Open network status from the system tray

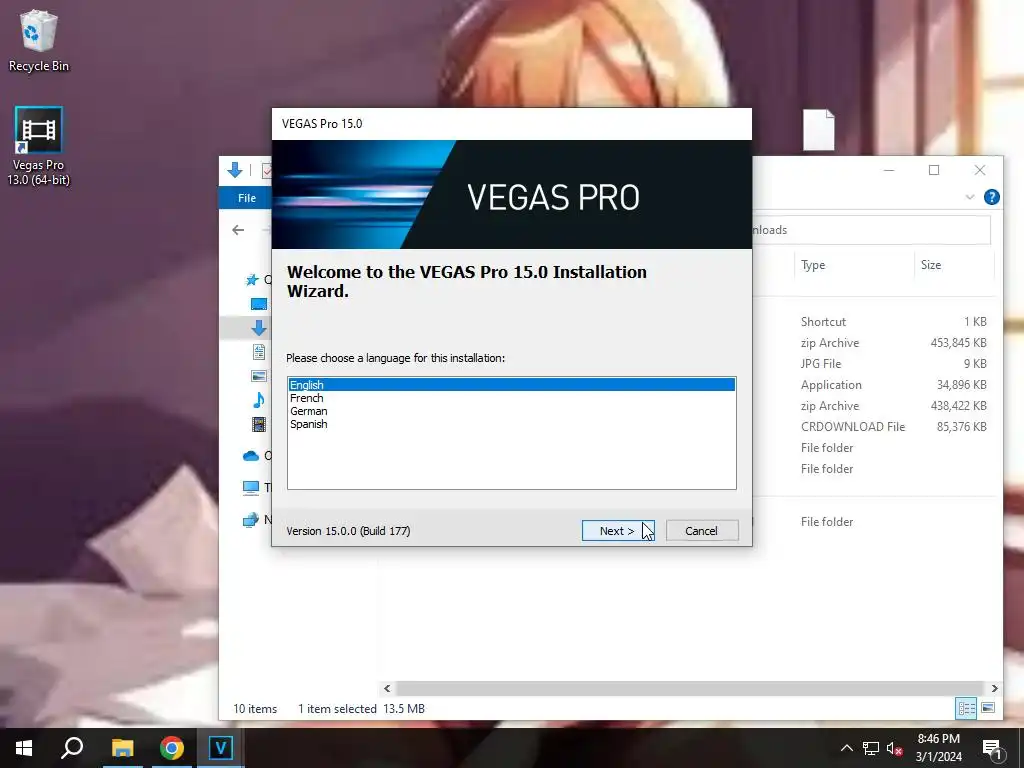(x=871, y=748)
